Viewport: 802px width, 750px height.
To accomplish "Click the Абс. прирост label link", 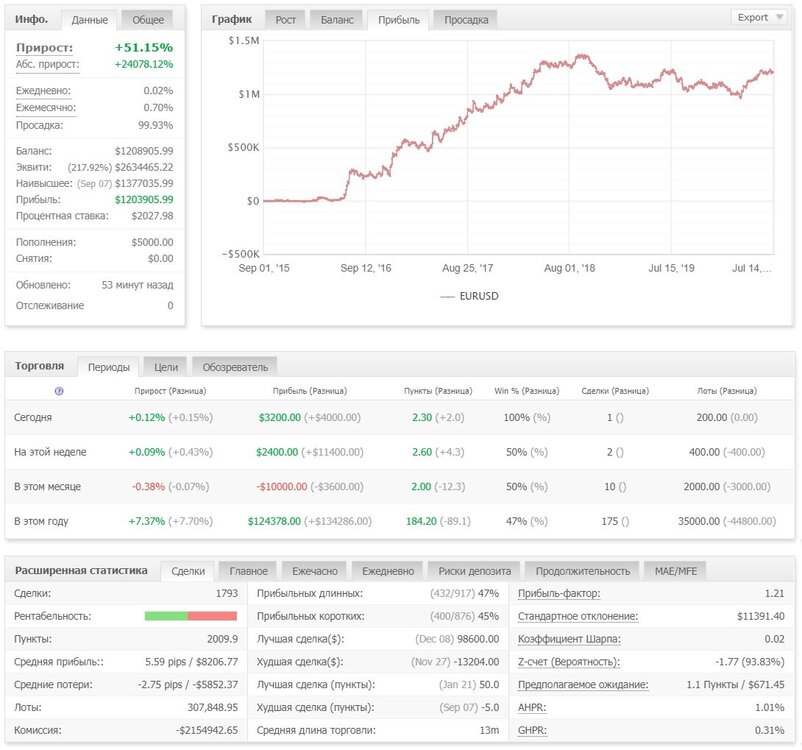I will tap(48, 64).
